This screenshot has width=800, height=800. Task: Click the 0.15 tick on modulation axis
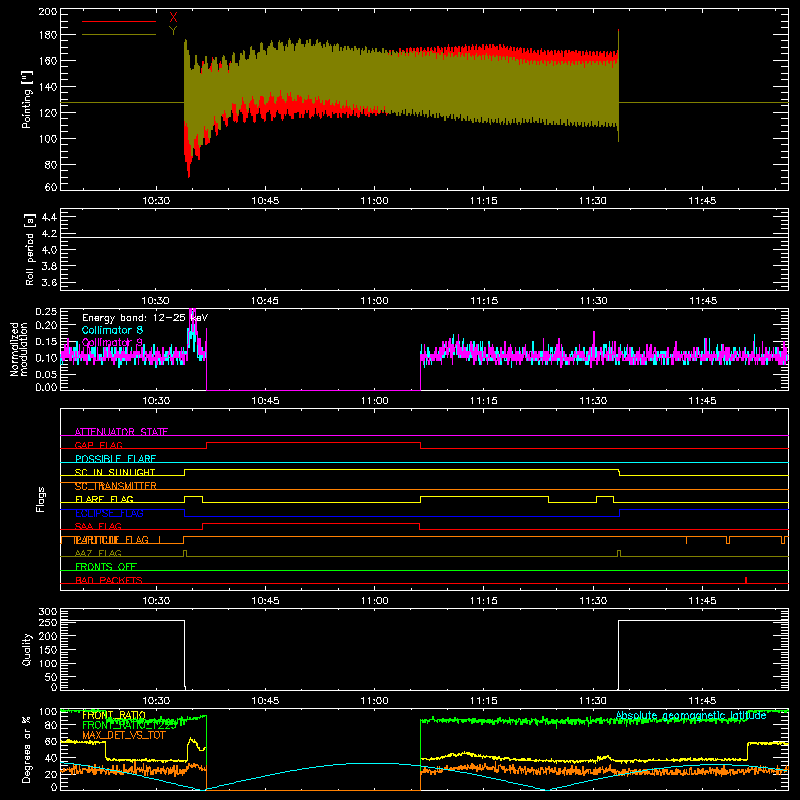(x=46, y=341)
